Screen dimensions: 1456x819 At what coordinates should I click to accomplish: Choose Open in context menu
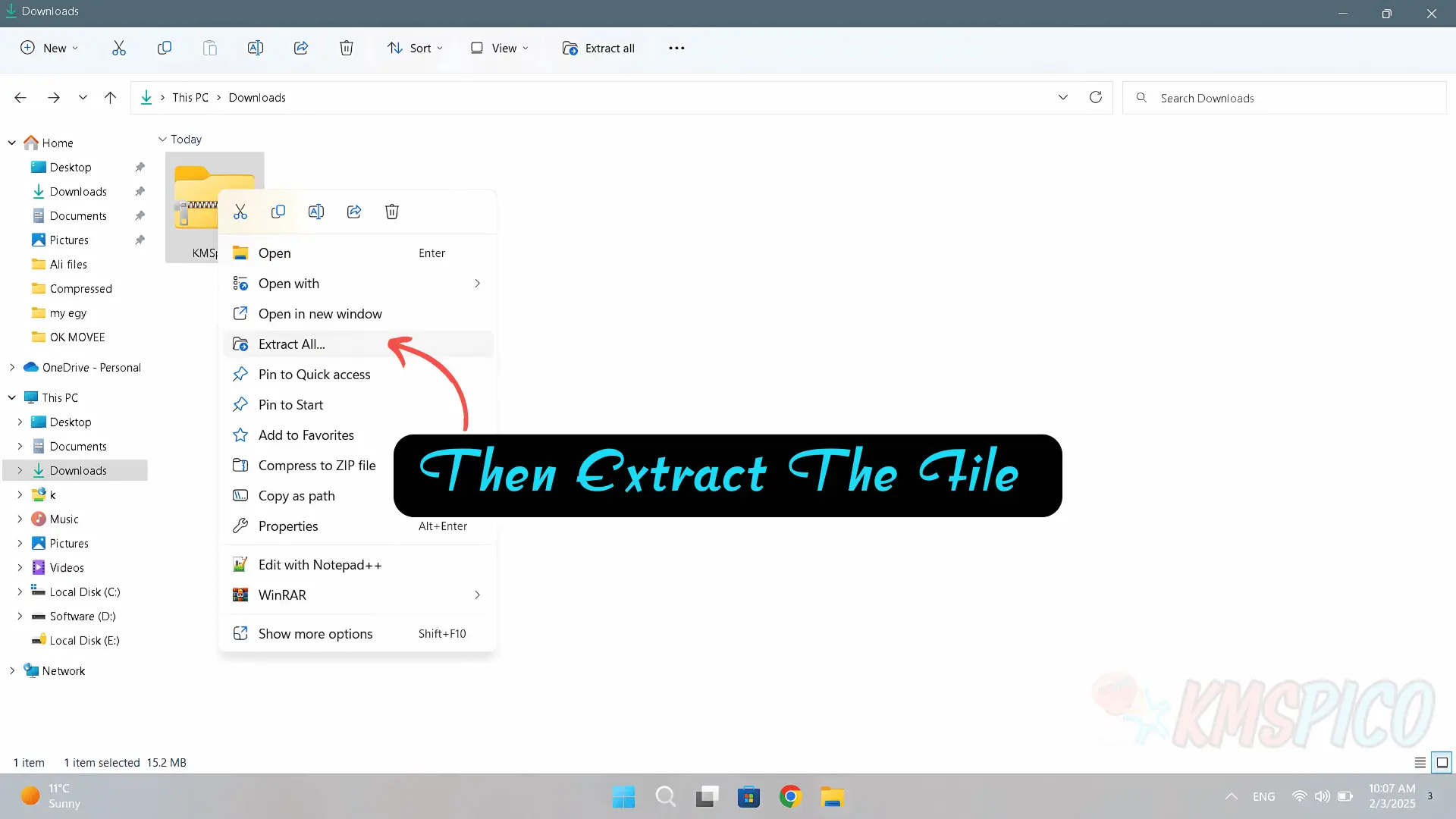coord(358,253)
